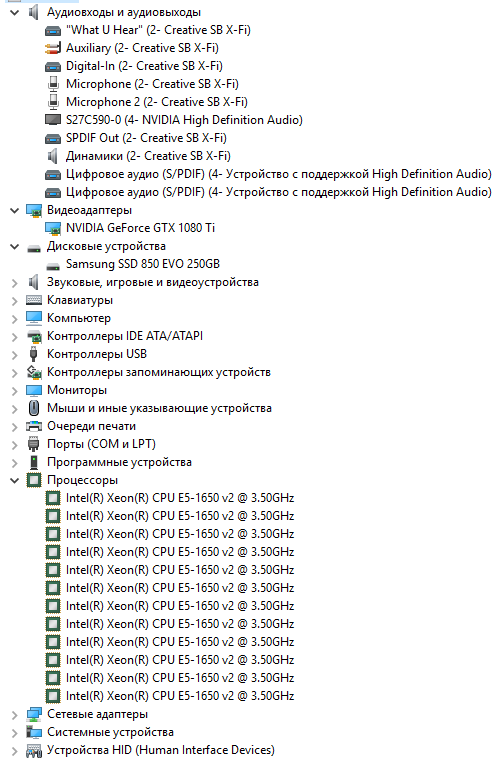Click the Системные устройства folder icon
Viewport: 496px width, 769px height.
point(33,732)
